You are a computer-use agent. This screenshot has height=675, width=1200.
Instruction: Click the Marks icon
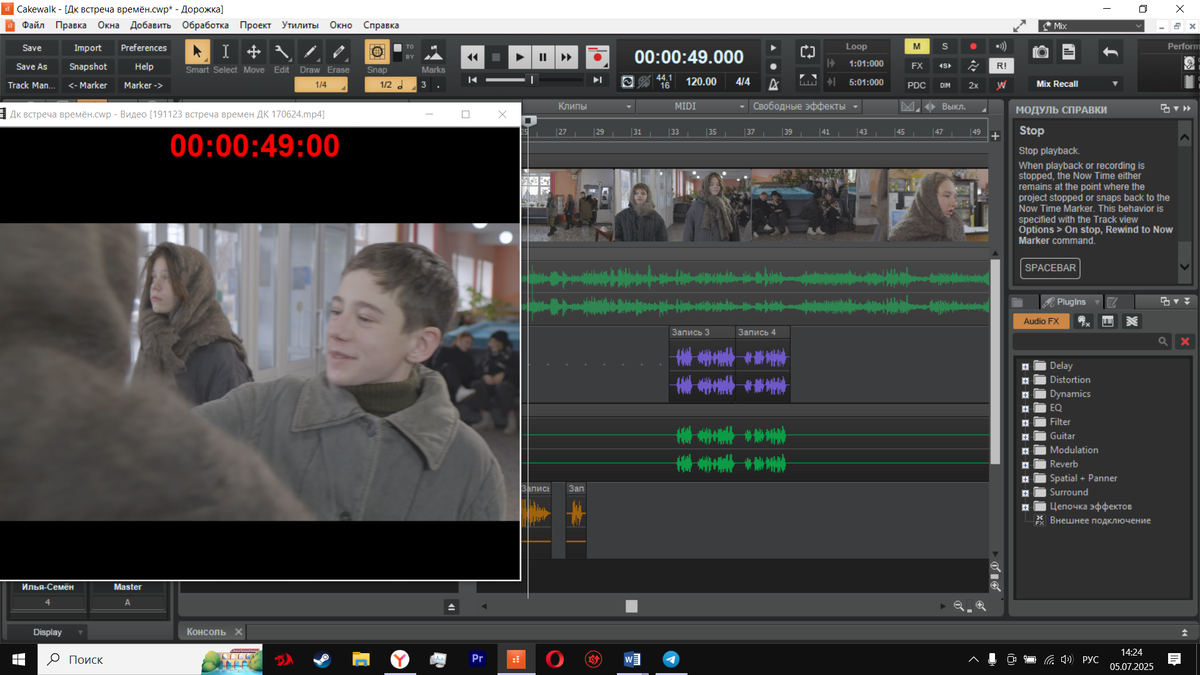(433, 53)
